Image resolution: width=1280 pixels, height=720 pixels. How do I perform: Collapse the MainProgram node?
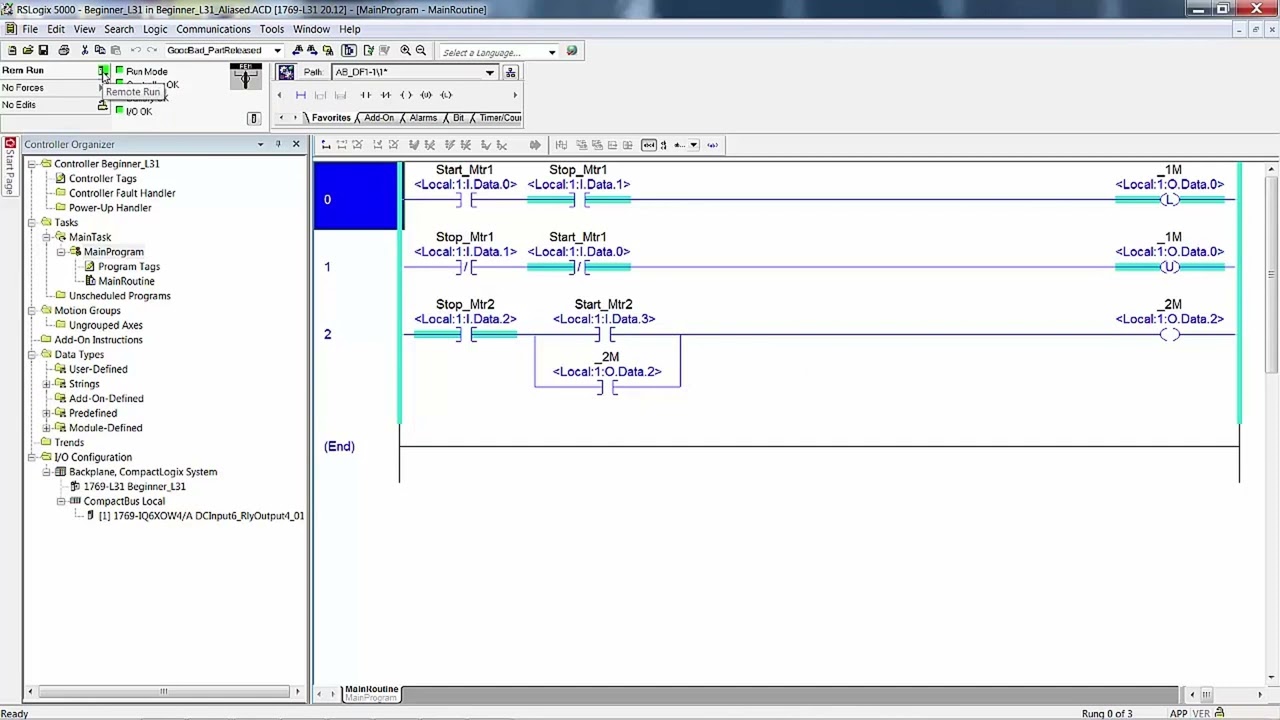pyautogui.click(x=61, y=252)
